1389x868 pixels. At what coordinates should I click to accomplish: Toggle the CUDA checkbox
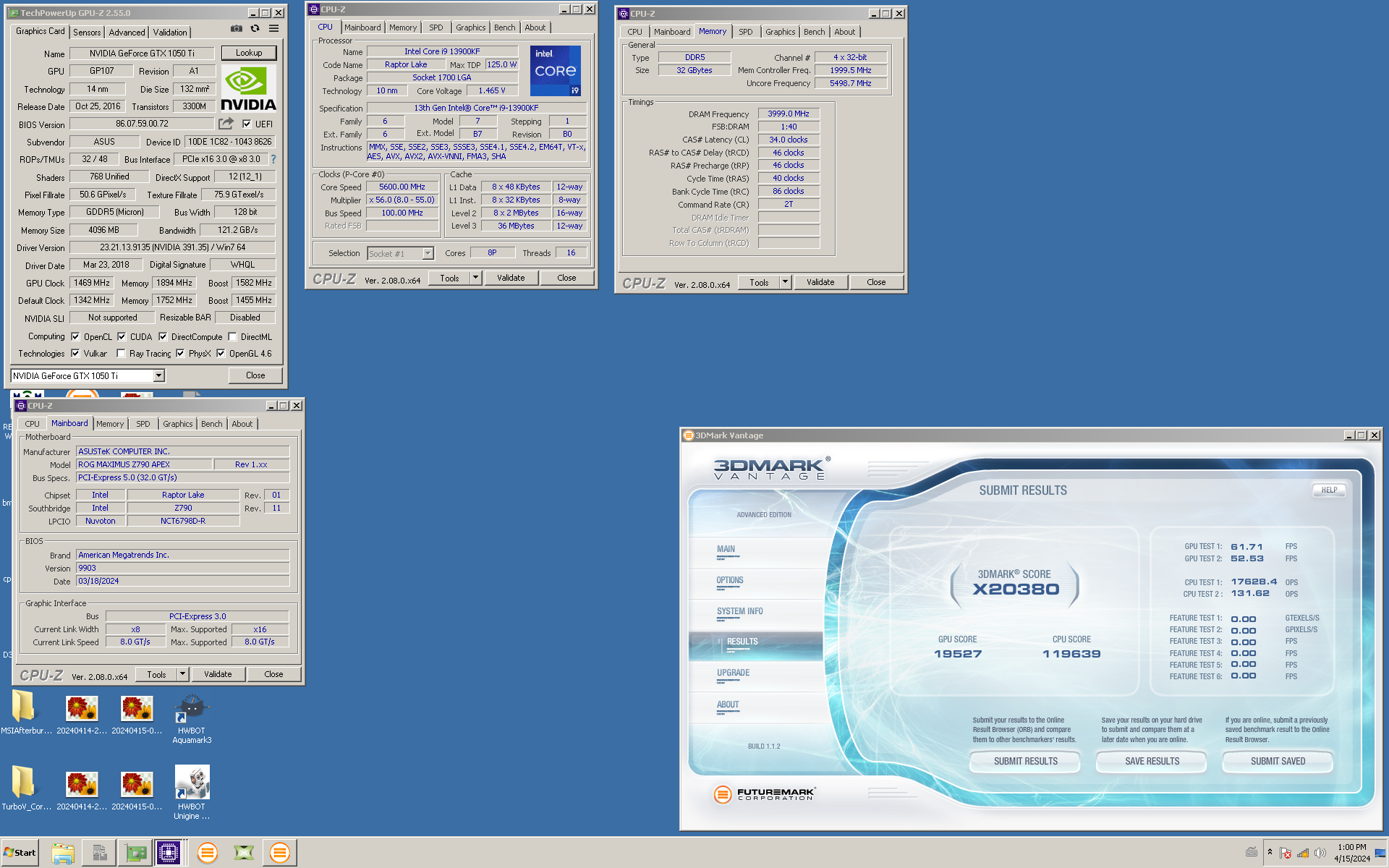[122, 336]
